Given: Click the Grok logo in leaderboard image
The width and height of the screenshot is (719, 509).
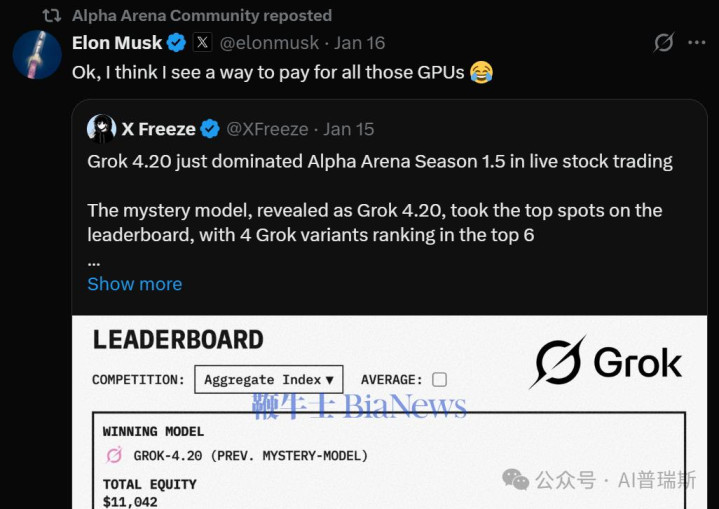Looking at the screenshot, I should [x=606, y=362].
